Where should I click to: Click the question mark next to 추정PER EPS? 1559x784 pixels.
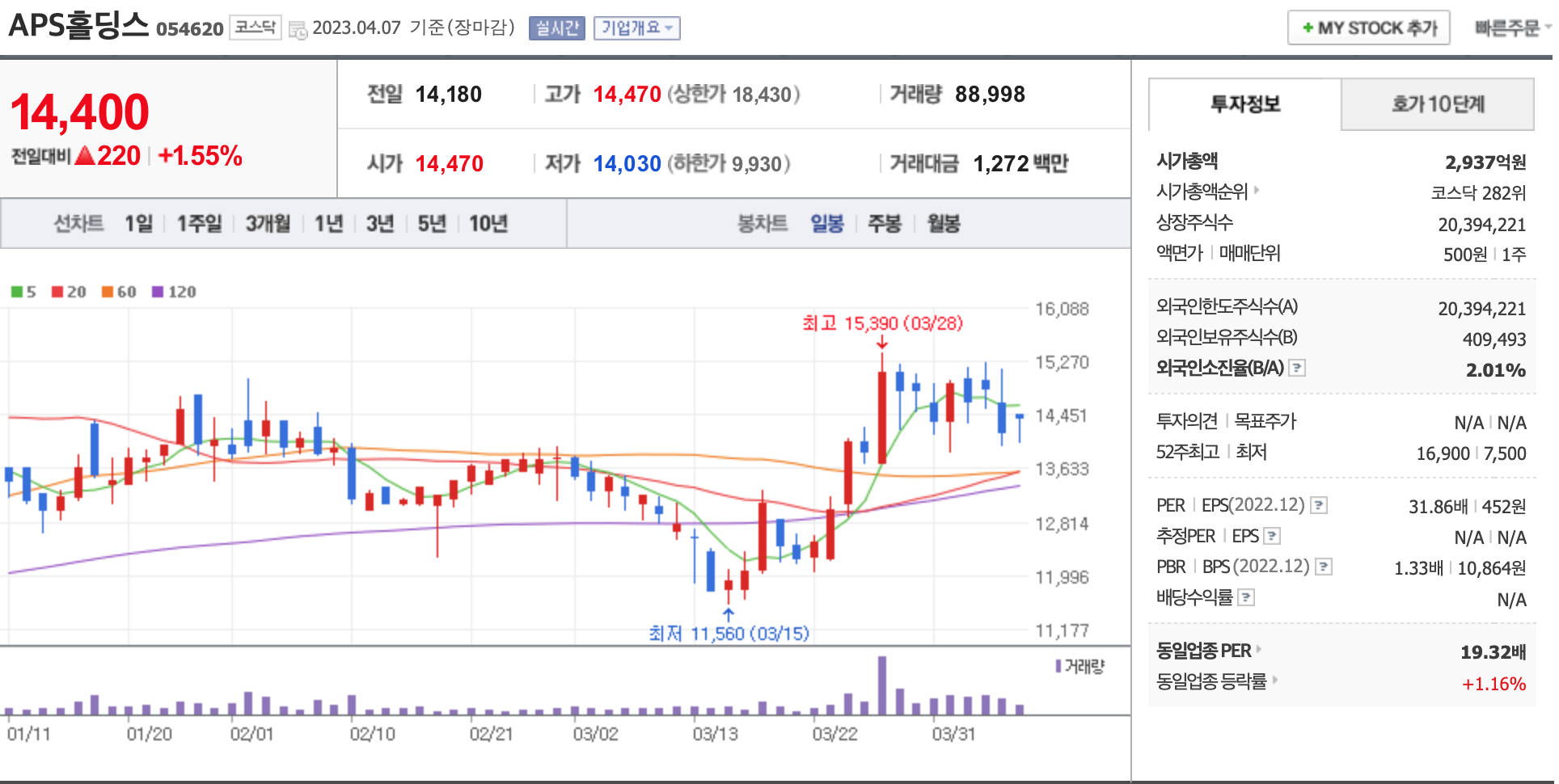tap(1272, 536)
